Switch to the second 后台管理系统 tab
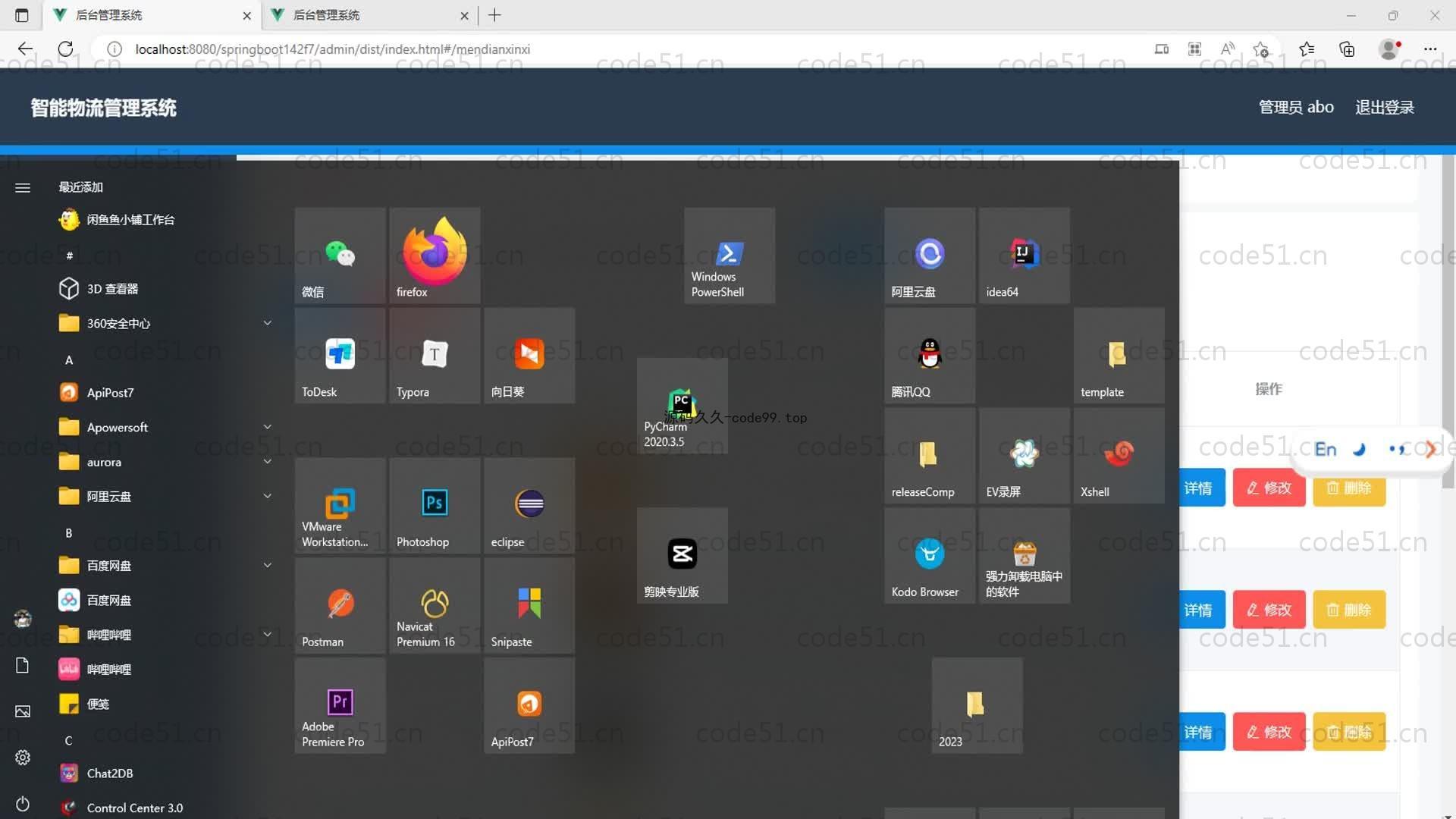This screenshot has height=819, width=1456. pos(369,15)
